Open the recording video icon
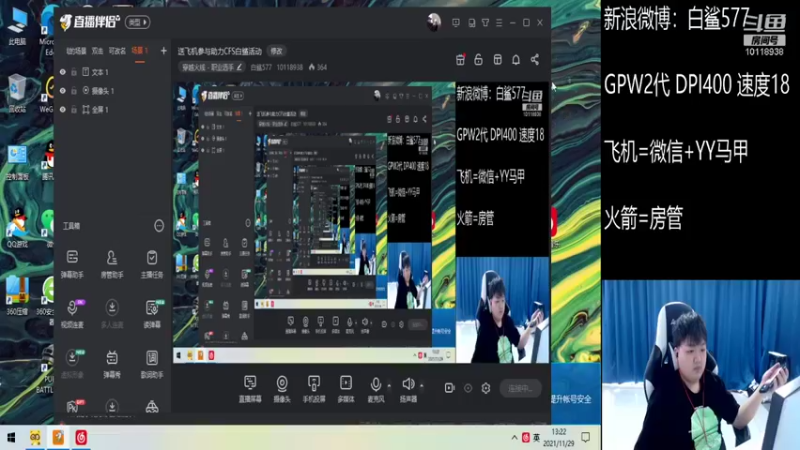The image size is (800, 450). click(x=449, y=388)
